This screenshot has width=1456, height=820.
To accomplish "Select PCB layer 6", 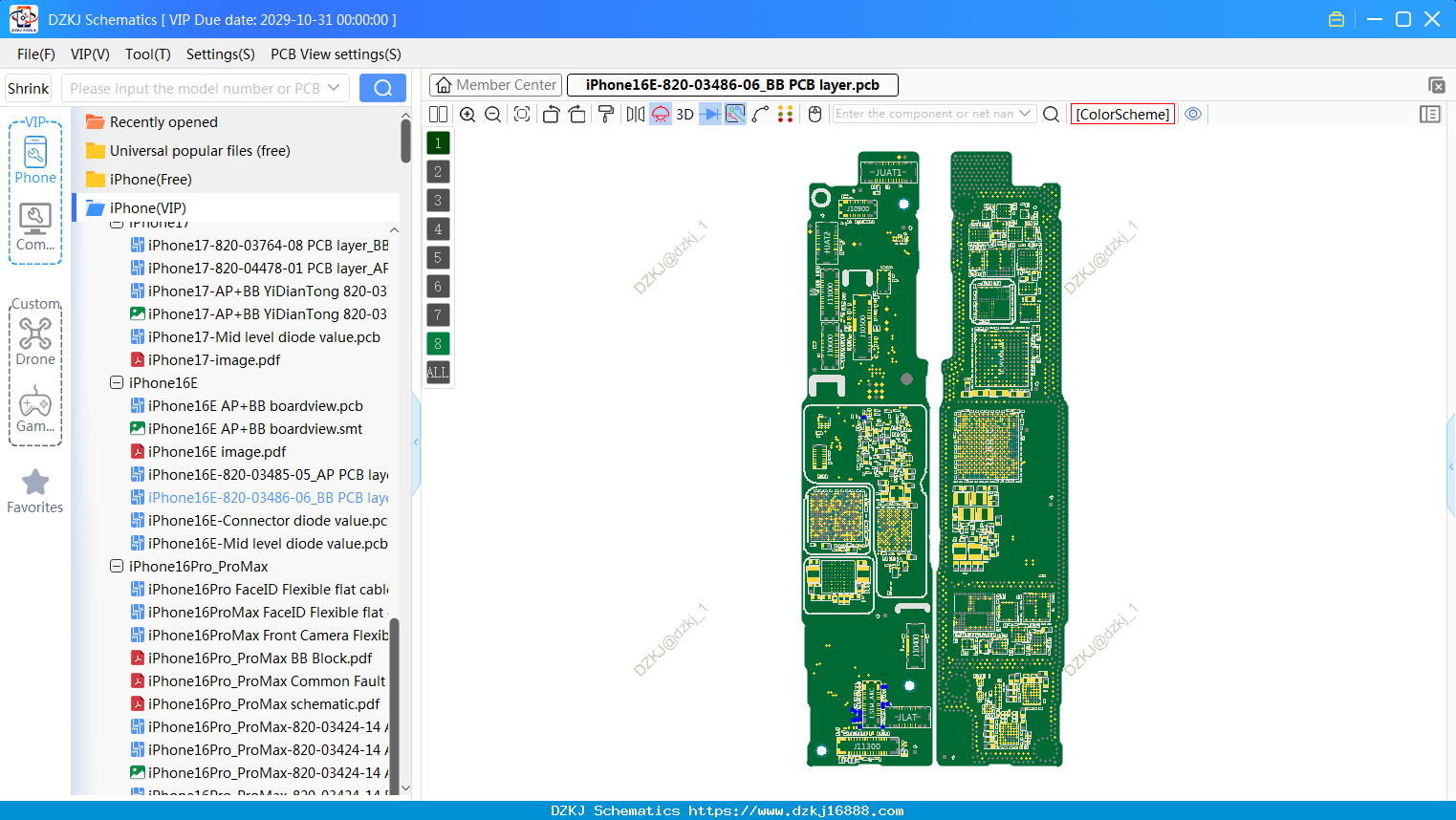I will (x=438, y=286).
